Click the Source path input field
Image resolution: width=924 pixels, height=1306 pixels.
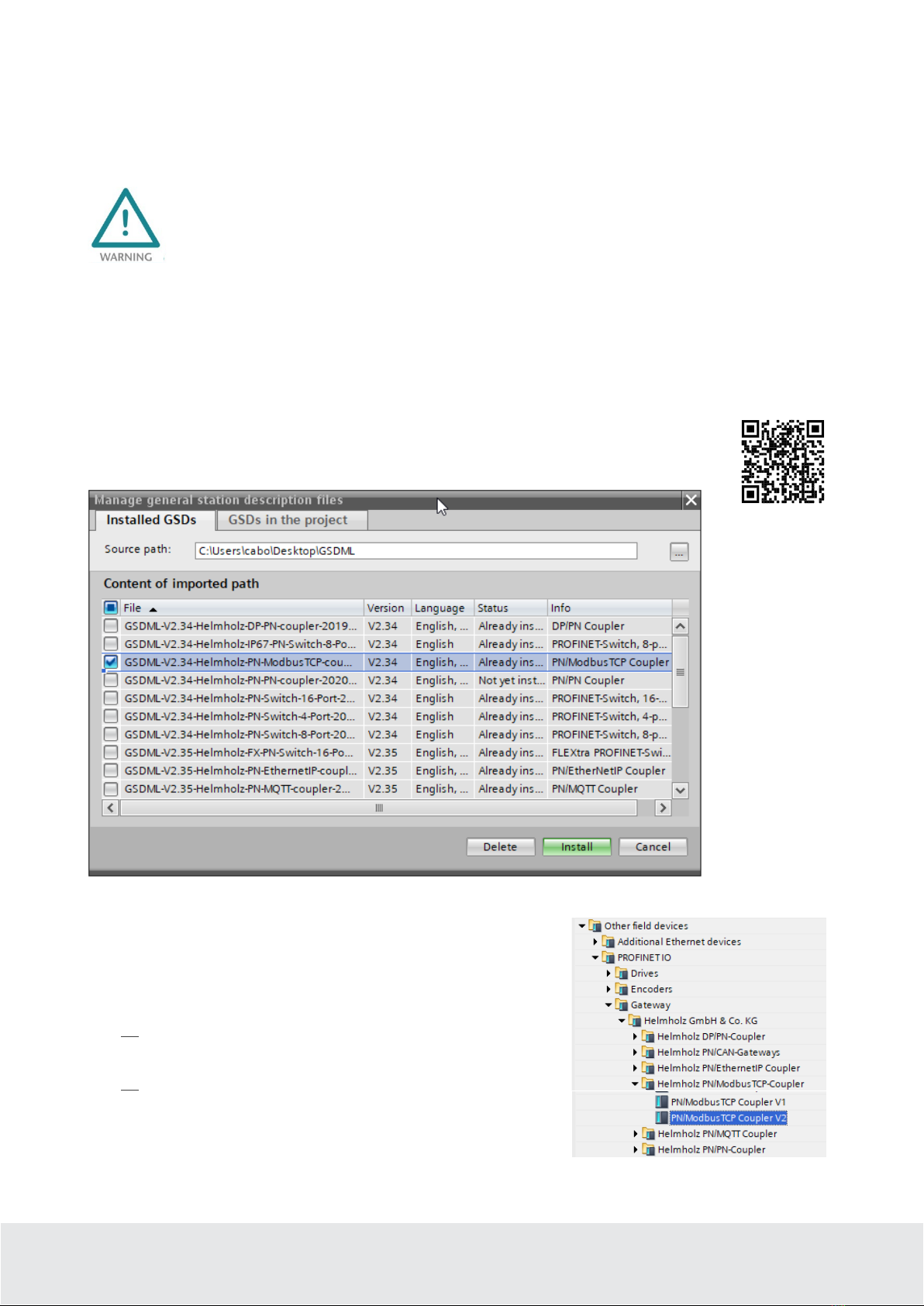415,551
